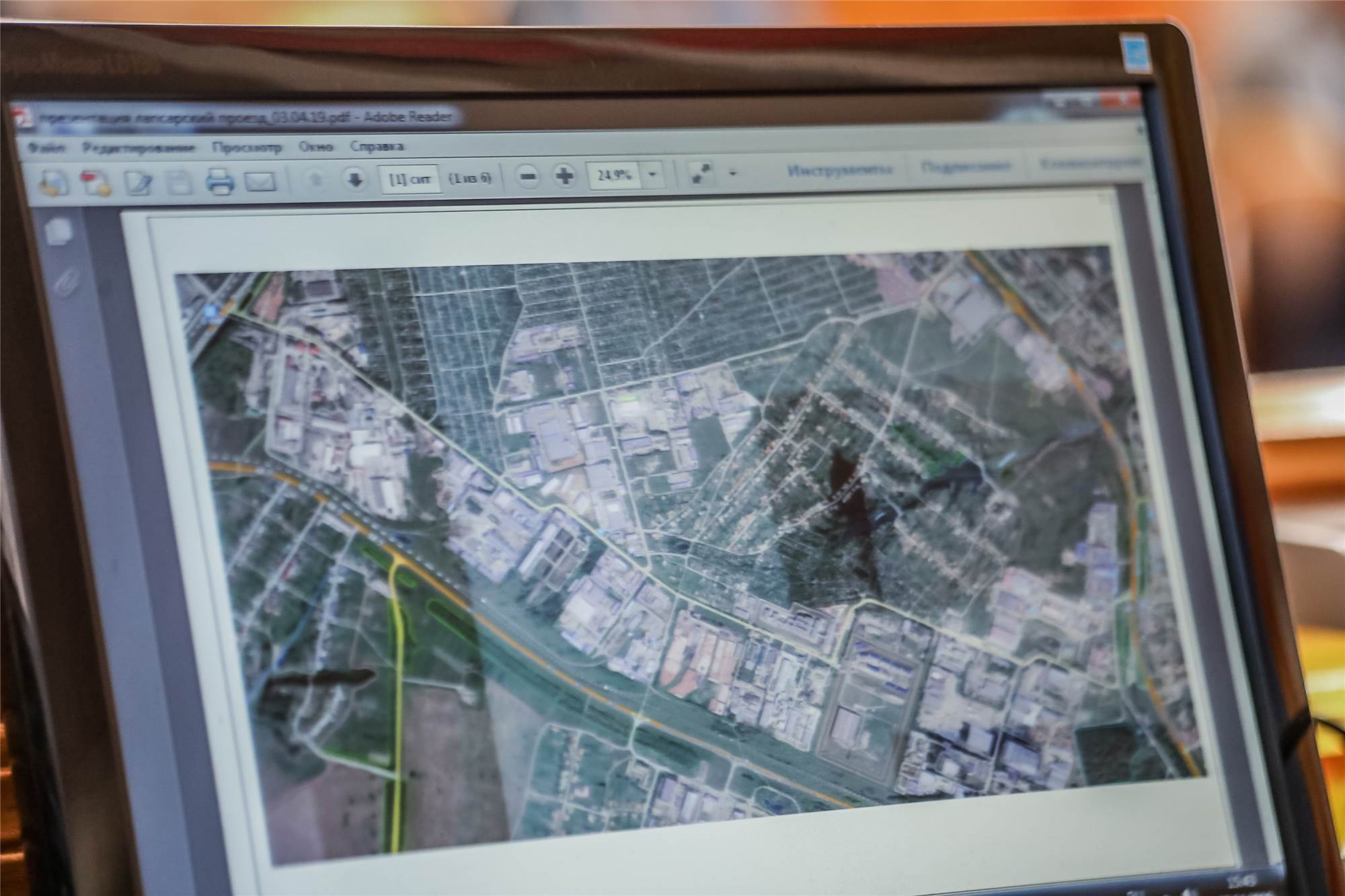
Task: Click the Open file toolbar icon
Action: [54, 183]
